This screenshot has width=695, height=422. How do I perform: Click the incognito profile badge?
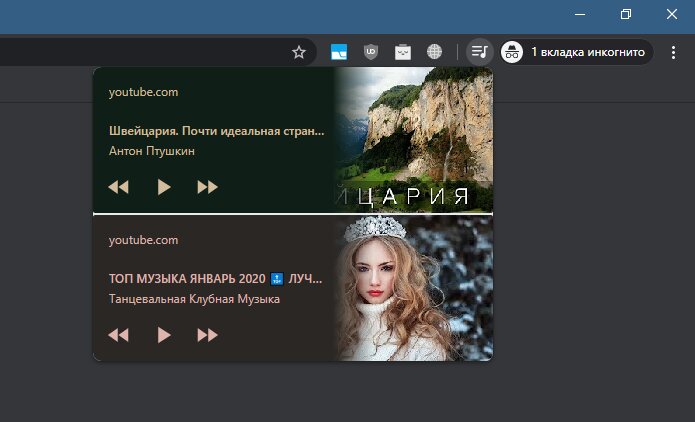[x=577, y=52]
